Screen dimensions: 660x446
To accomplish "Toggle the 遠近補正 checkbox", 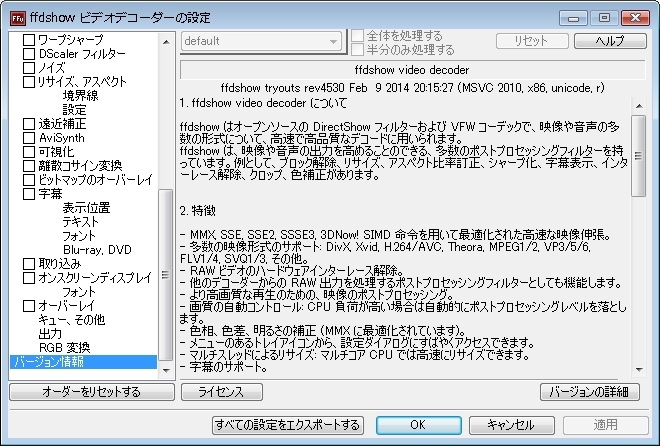I will pos(29,124).
